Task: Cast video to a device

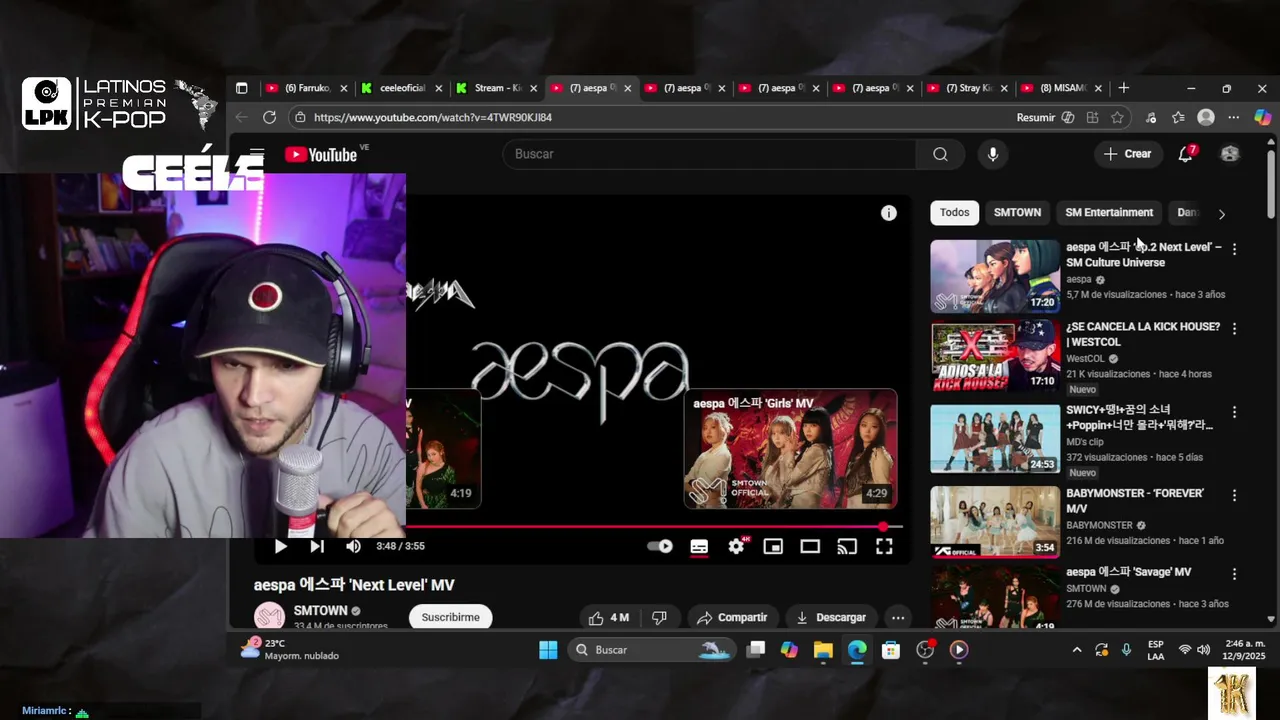Action: coord(847,546)
